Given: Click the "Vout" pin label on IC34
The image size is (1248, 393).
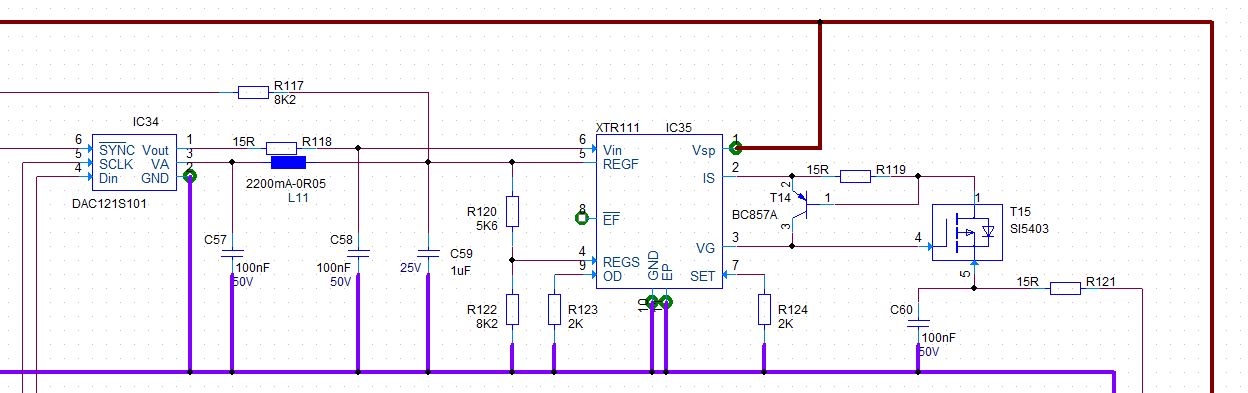Looking at the screenshot, I should pyautogui.click(x=156, y=150).
